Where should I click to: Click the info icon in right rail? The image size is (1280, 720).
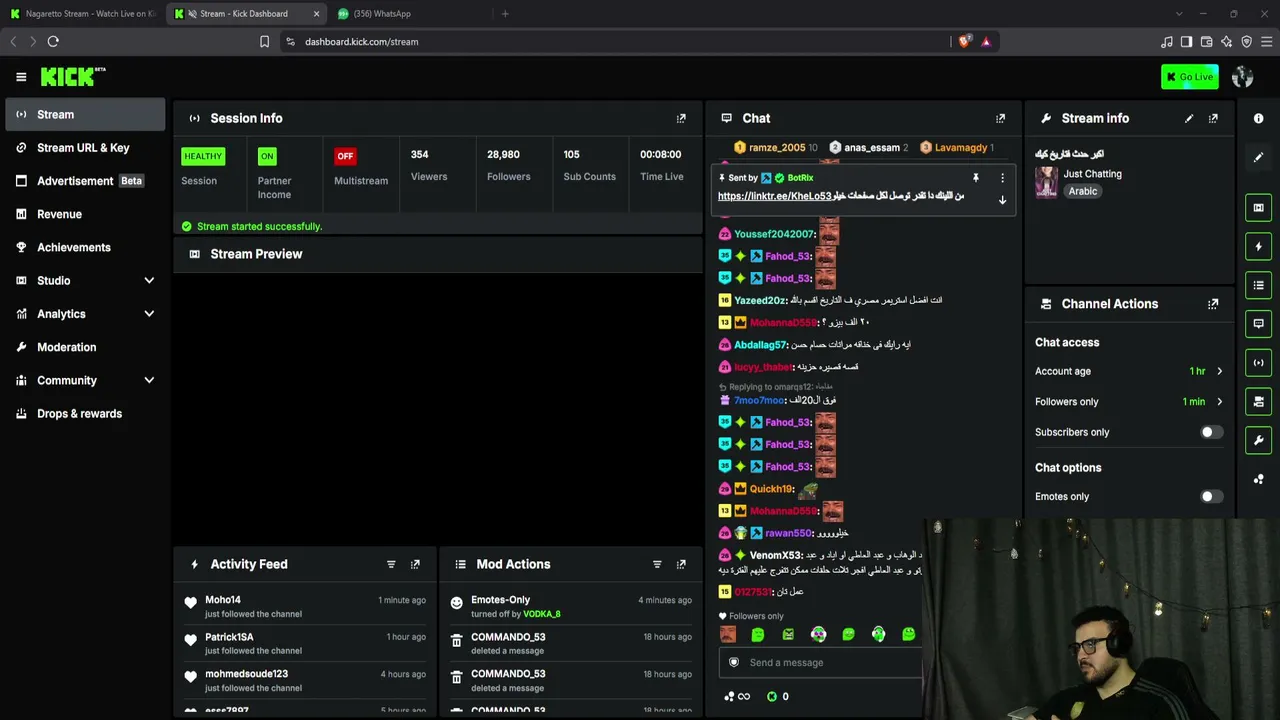tap(1259, 118)
